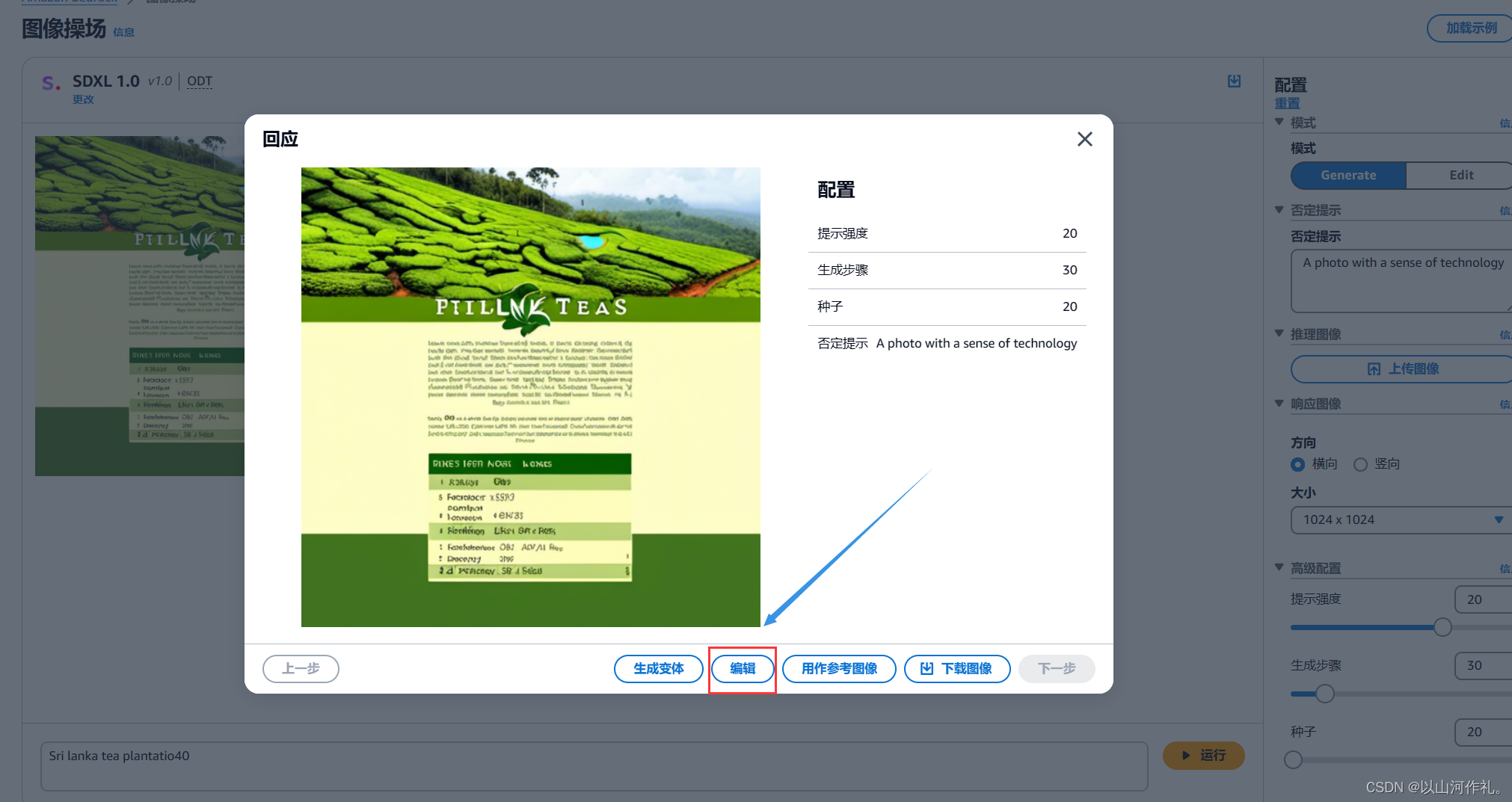Click the download icon in 下载图像 button
Viewport: 1512px width, 802px height.
pyautogui.click(x=927, y=669)
